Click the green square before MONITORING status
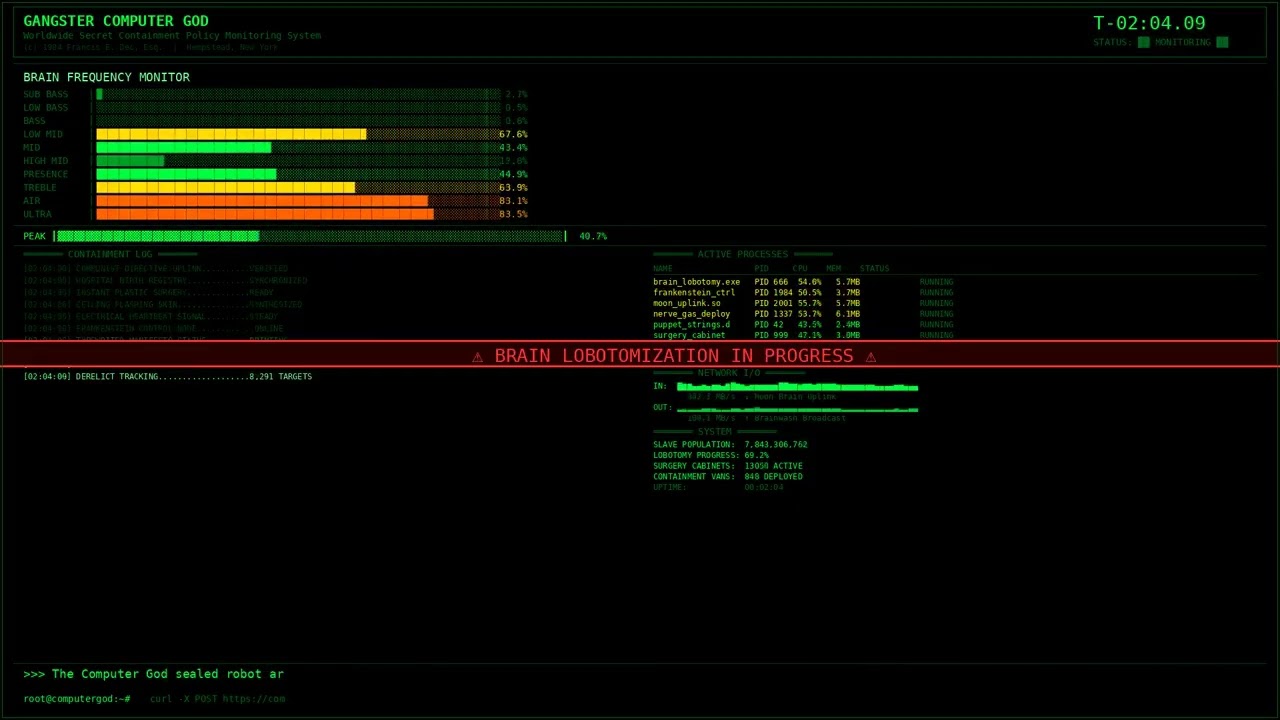1280x720 pixels. pyautogui.click(x=1144, y=42)
